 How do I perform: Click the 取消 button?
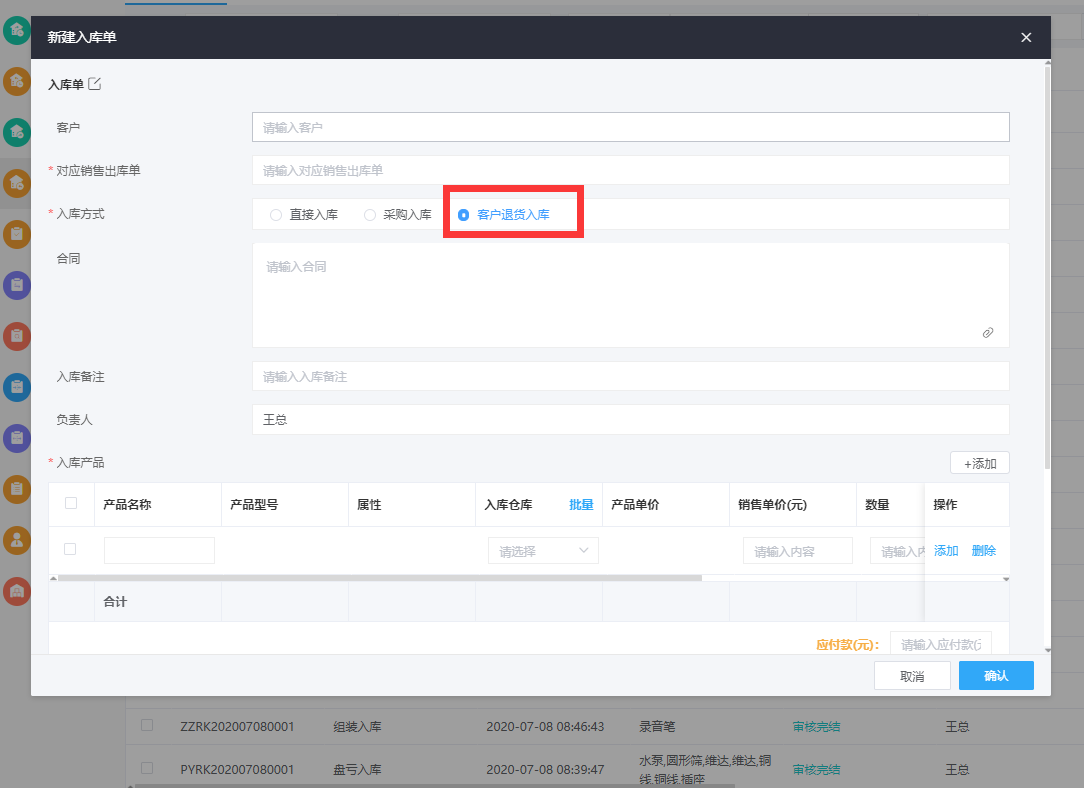(x=912, y=675)
